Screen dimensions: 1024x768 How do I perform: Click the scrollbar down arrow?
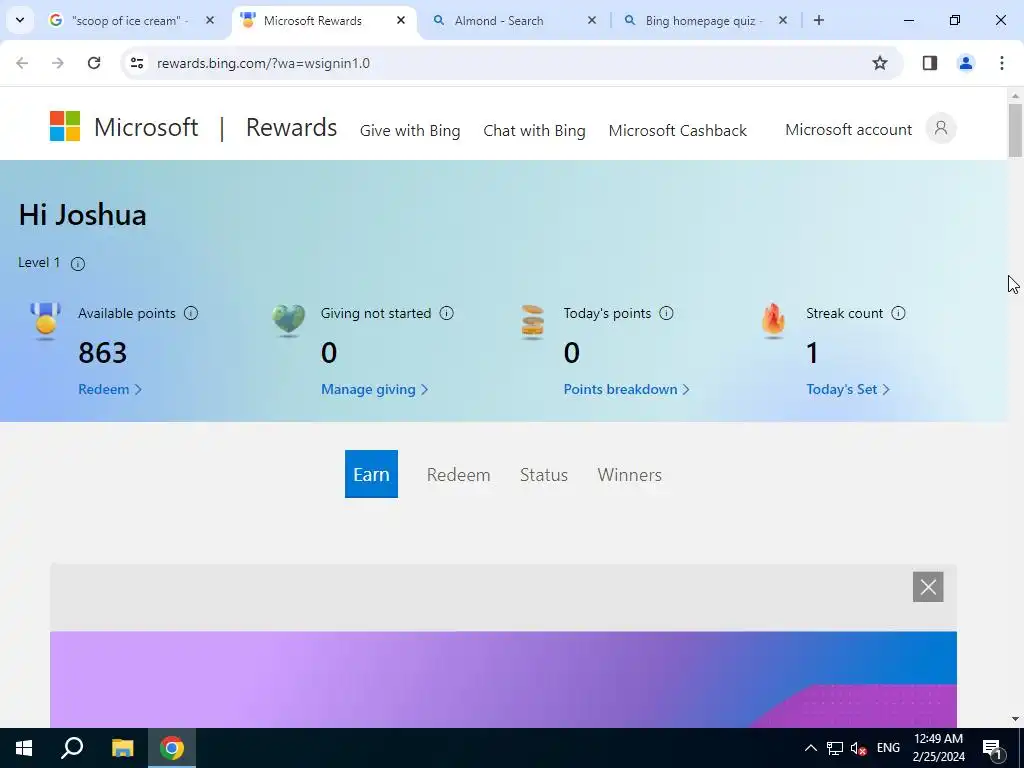(x=1015, y=719)
